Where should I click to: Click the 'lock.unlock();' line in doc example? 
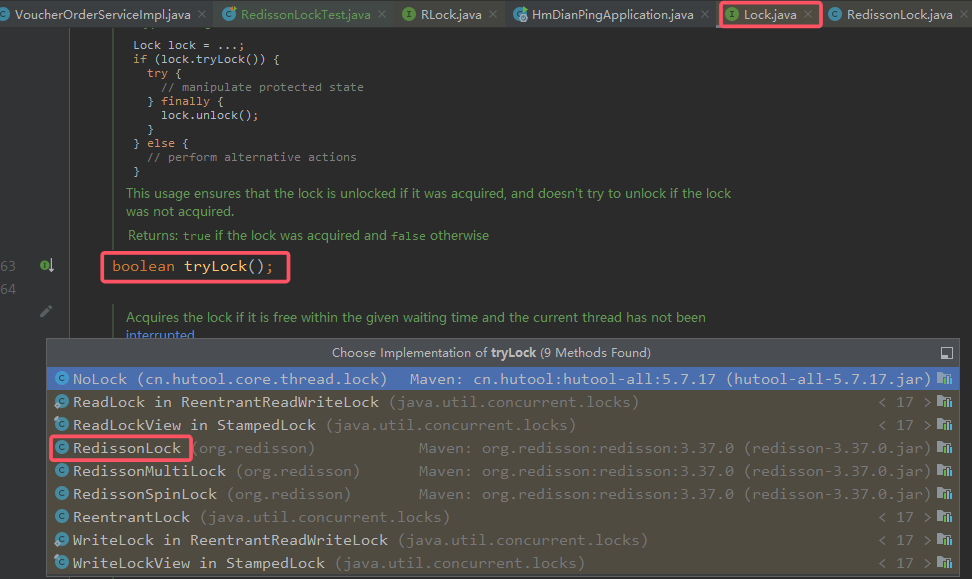coord(210,115)
